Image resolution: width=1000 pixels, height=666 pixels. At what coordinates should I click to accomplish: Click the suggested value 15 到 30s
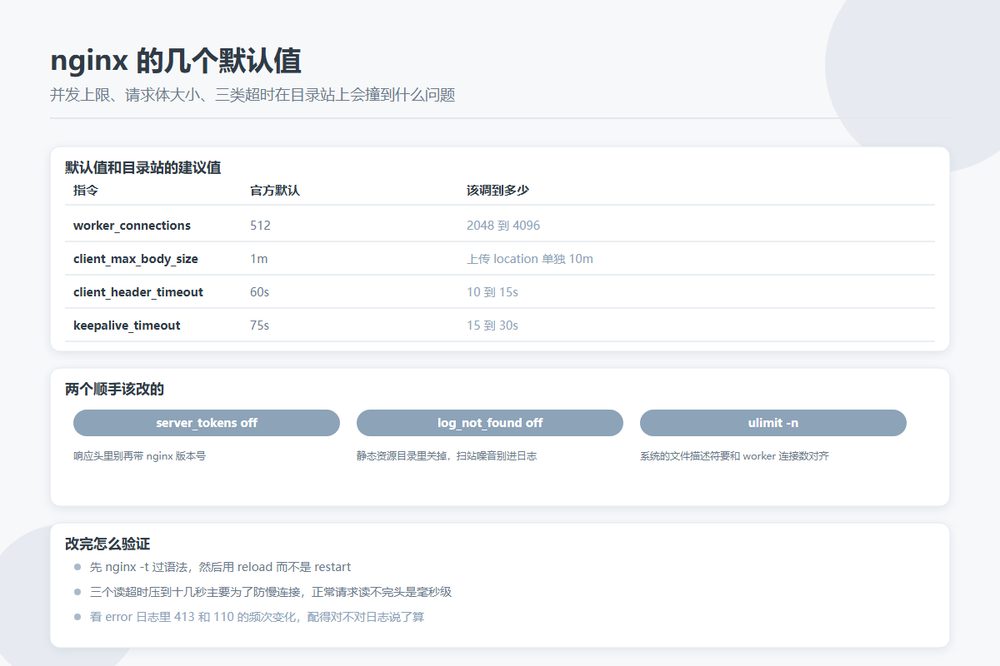click(492, 325)
